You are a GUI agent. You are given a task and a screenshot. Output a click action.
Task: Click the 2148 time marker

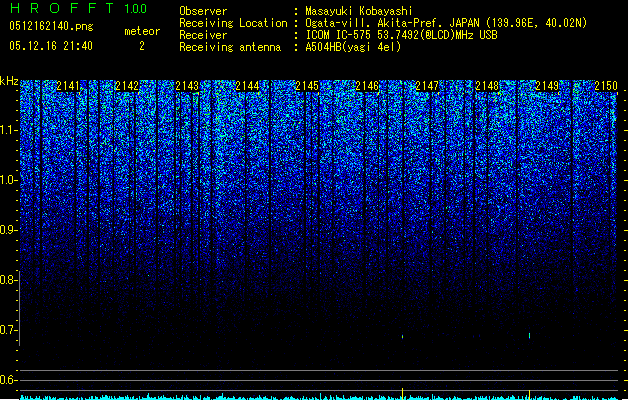(487, 86)
